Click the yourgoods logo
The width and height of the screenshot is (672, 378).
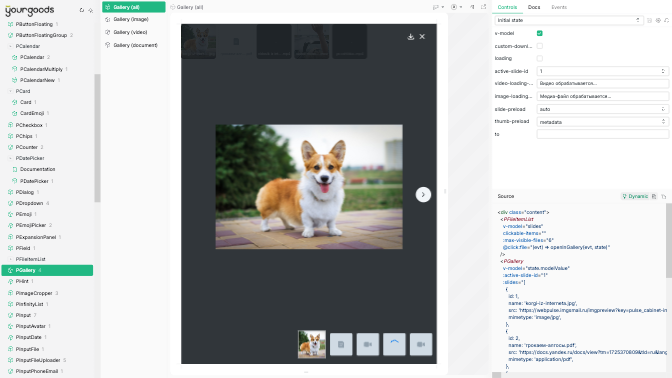[x=30, y=10]
